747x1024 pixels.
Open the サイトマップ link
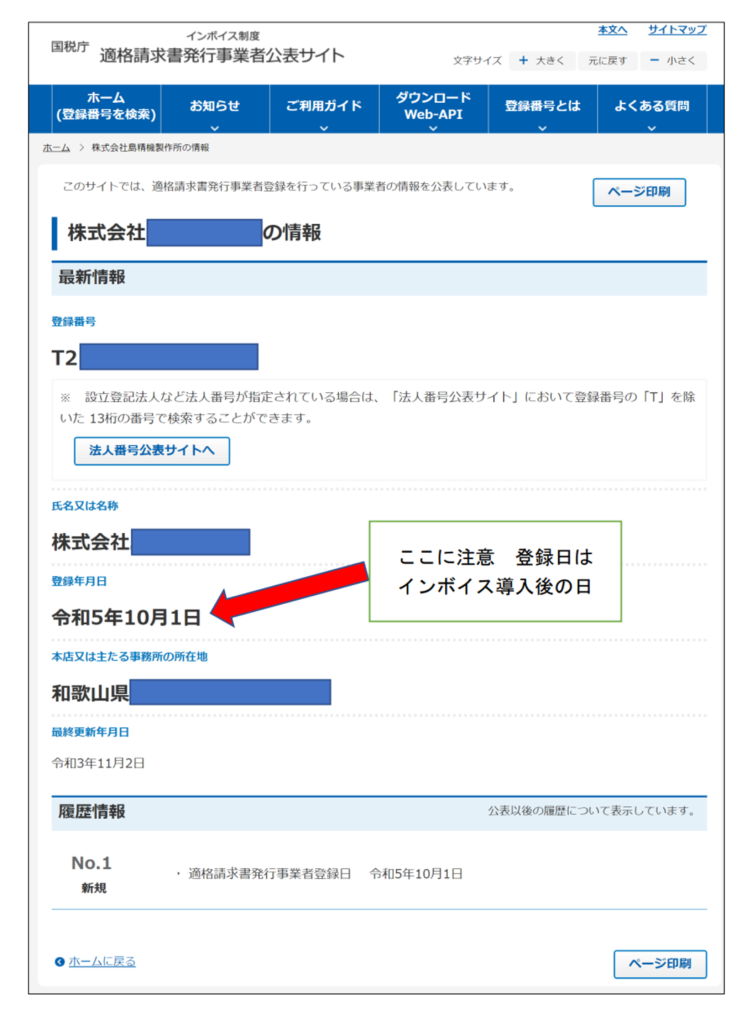[x=676, y=30]
